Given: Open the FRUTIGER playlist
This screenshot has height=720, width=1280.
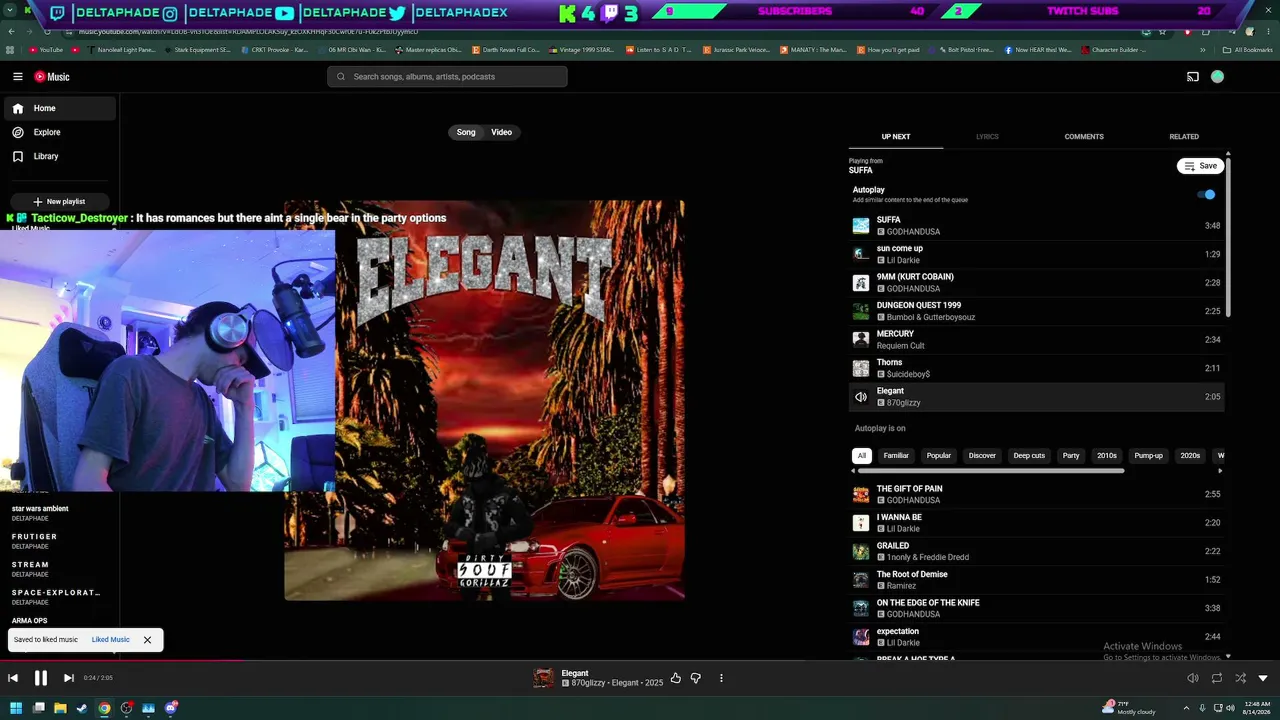Looking at the screenshot, I should click(x=56, y=541).
